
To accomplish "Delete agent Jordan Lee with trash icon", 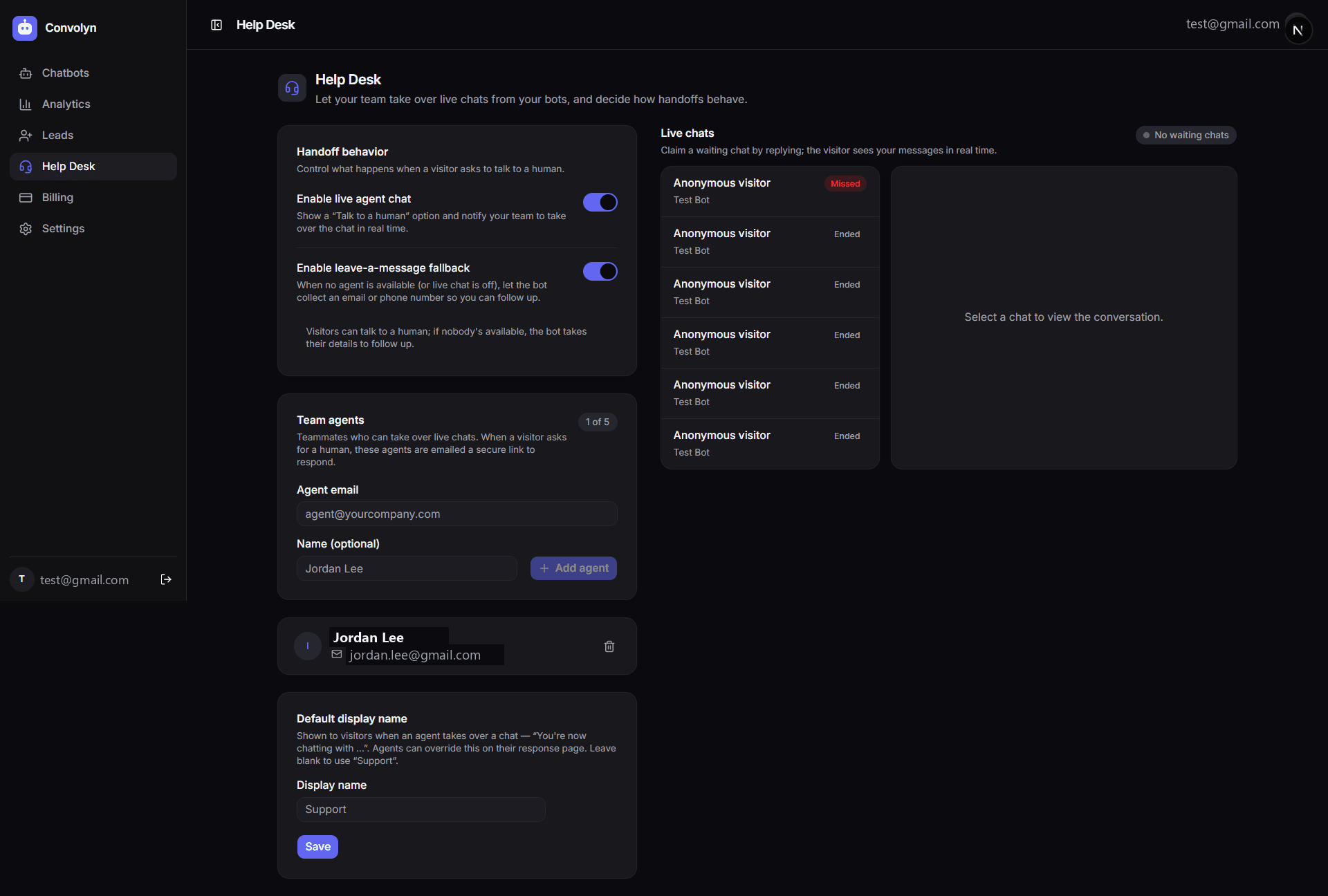I will click(609, 646).
